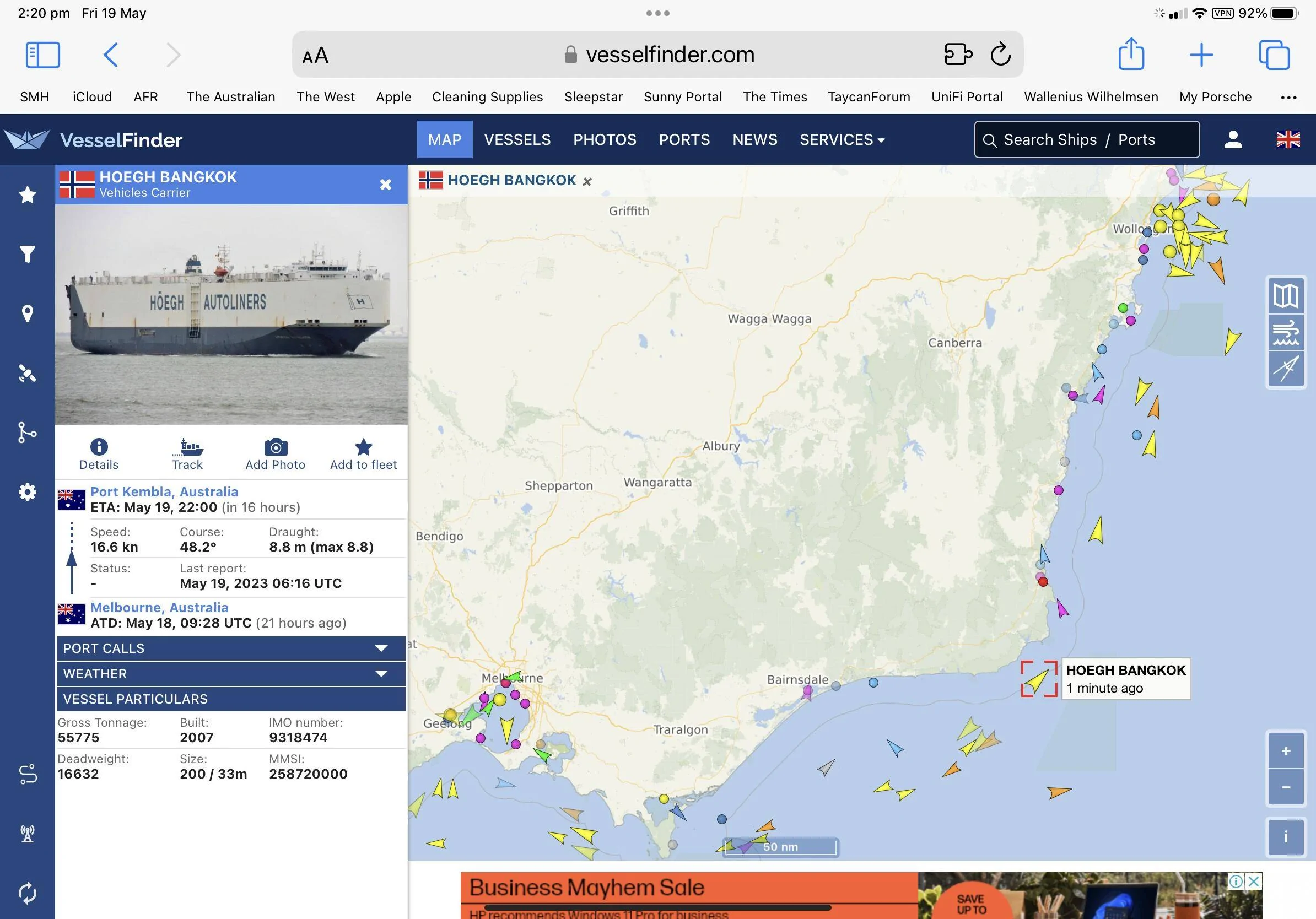Collapse the VESSEL PARTICULARS section
Viewport: 1316px width, 919px height.
point(231,699)
